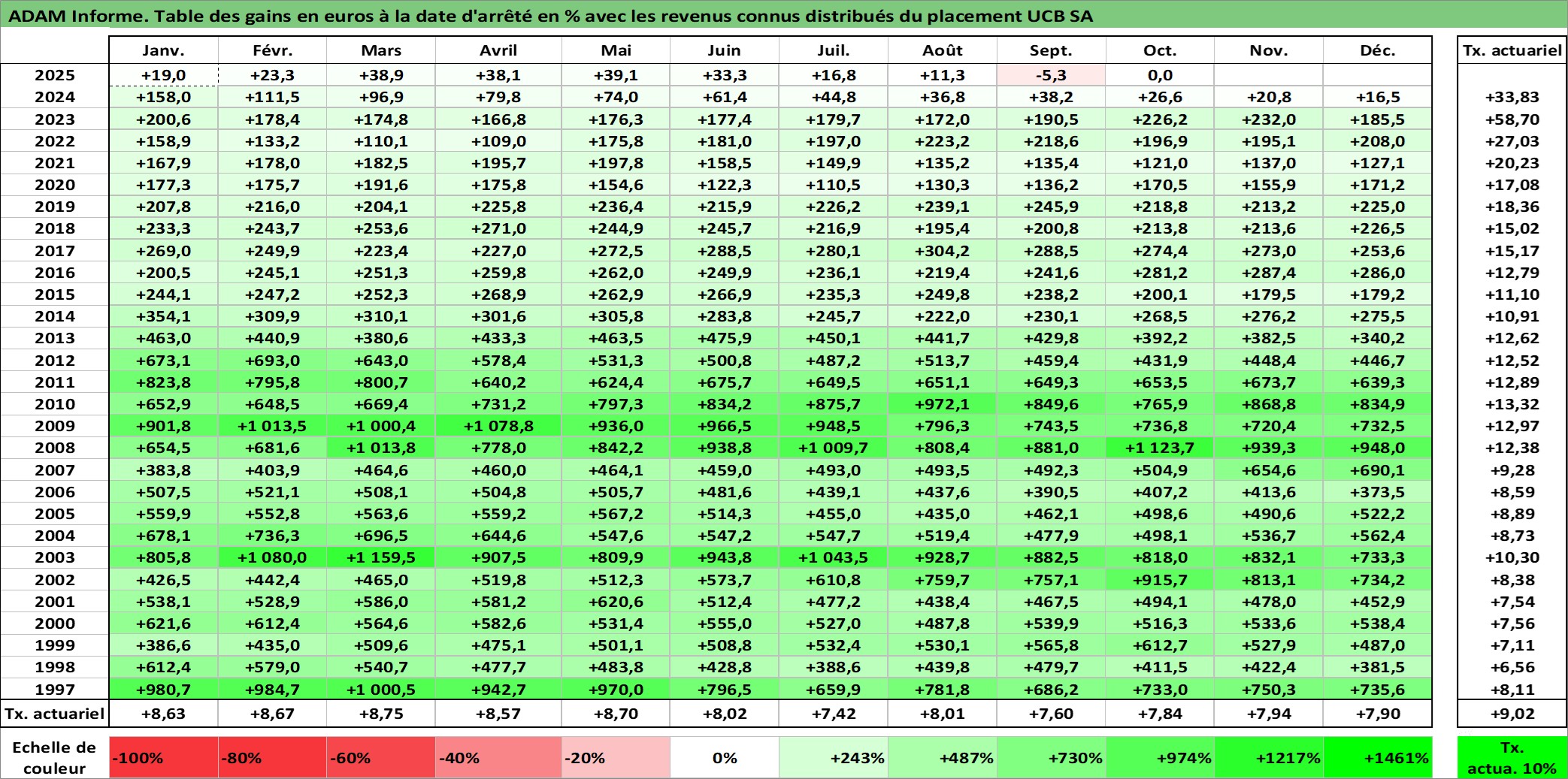This screenshot has height=779, width=1568.
Task: Select the "+33,83" actuarial rate value
Action: pyautogui.click(x=1512, y=97)
